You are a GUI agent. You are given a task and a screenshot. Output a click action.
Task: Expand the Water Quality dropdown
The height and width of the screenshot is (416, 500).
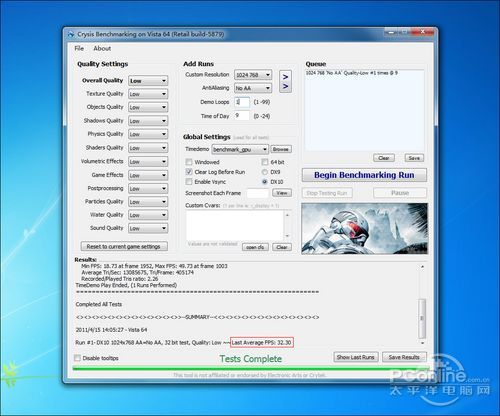point(148,215)
